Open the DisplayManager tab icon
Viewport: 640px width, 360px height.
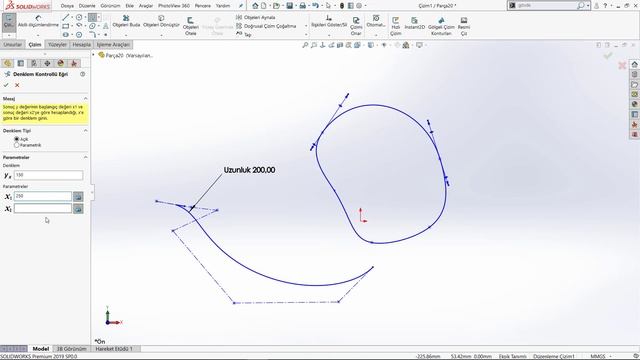[x=61, y=63]
